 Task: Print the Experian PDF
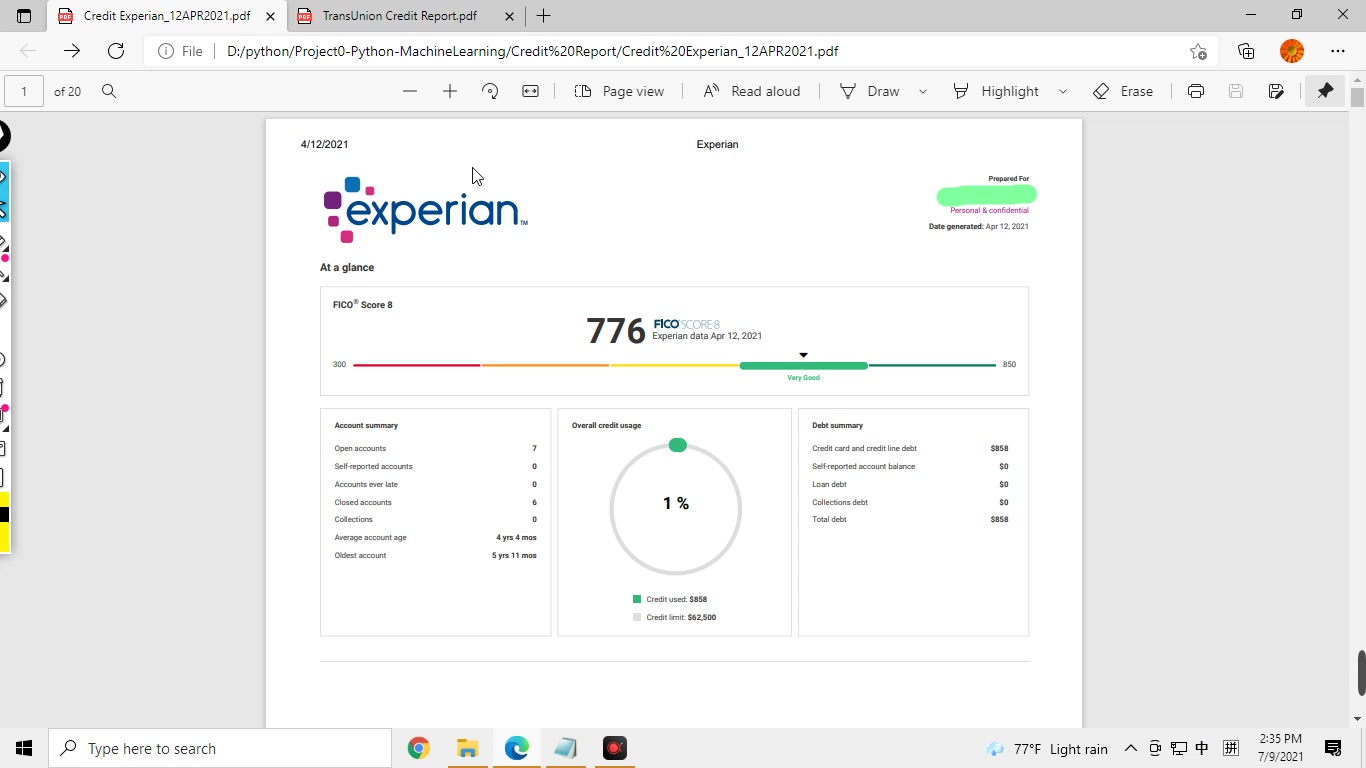[1196, 91]
